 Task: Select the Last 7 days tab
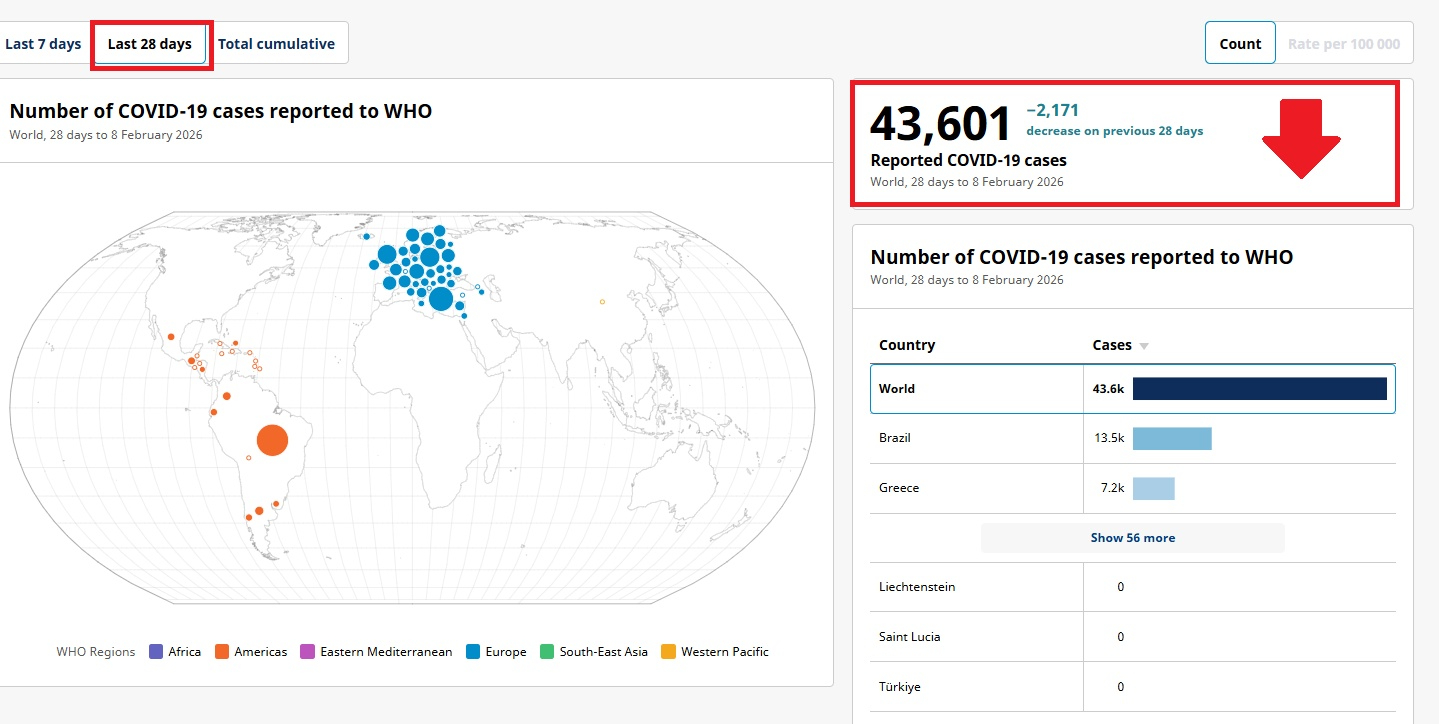click(43, 44)
